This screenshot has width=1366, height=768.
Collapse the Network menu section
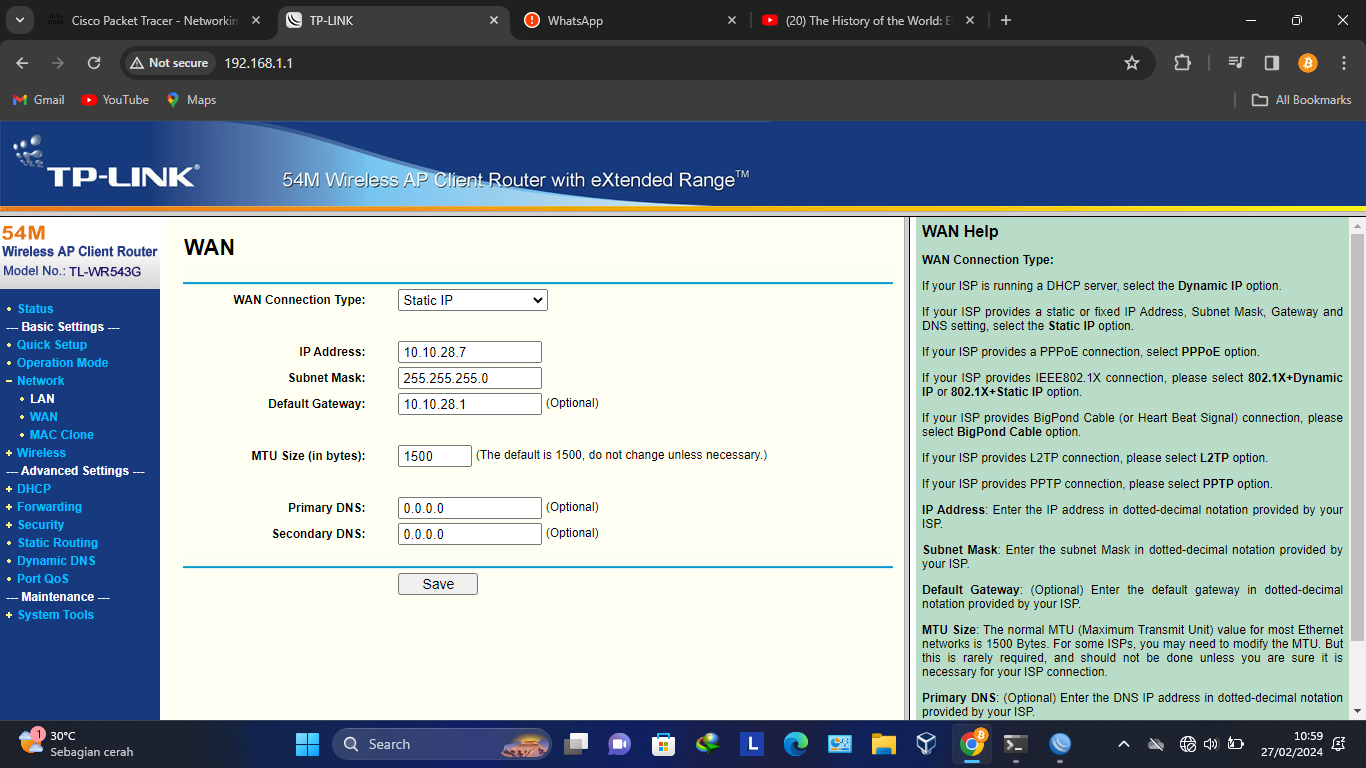40,381
